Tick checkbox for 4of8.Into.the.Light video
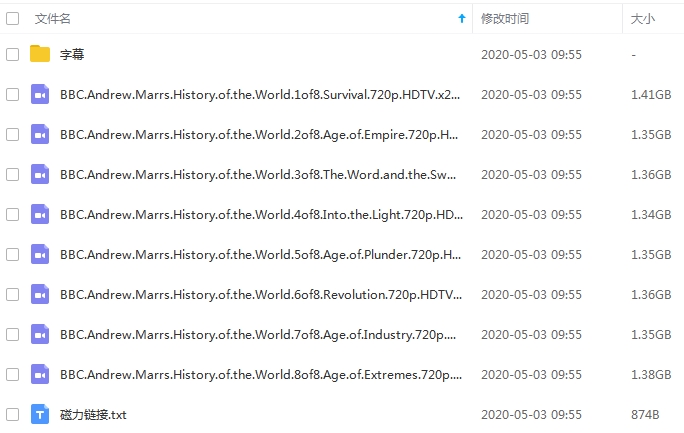Screen dimensions: 684x433 click(x=13, y=215)
